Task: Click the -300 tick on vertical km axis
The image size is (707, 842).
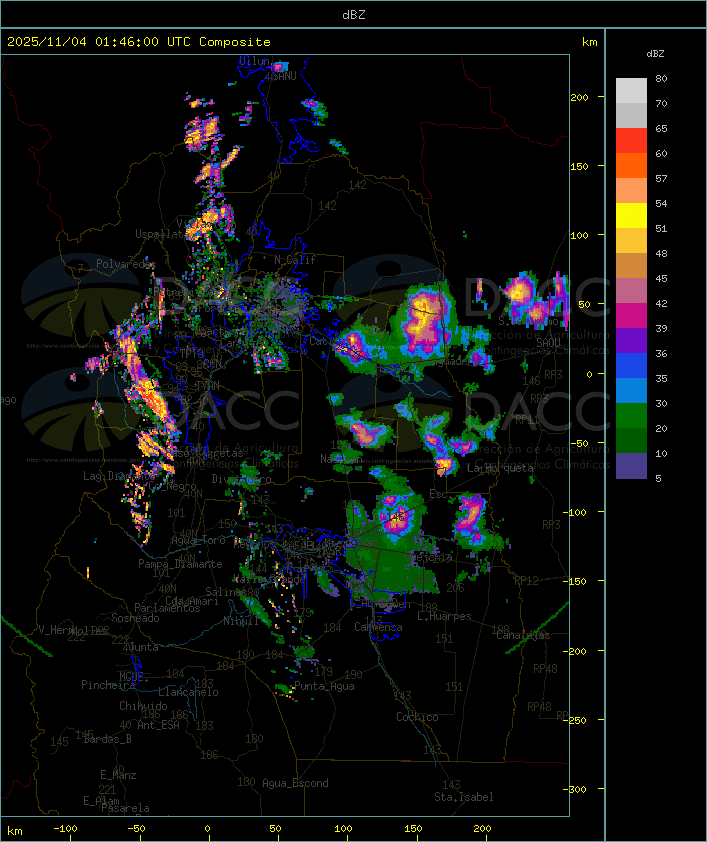Action: 574,789
